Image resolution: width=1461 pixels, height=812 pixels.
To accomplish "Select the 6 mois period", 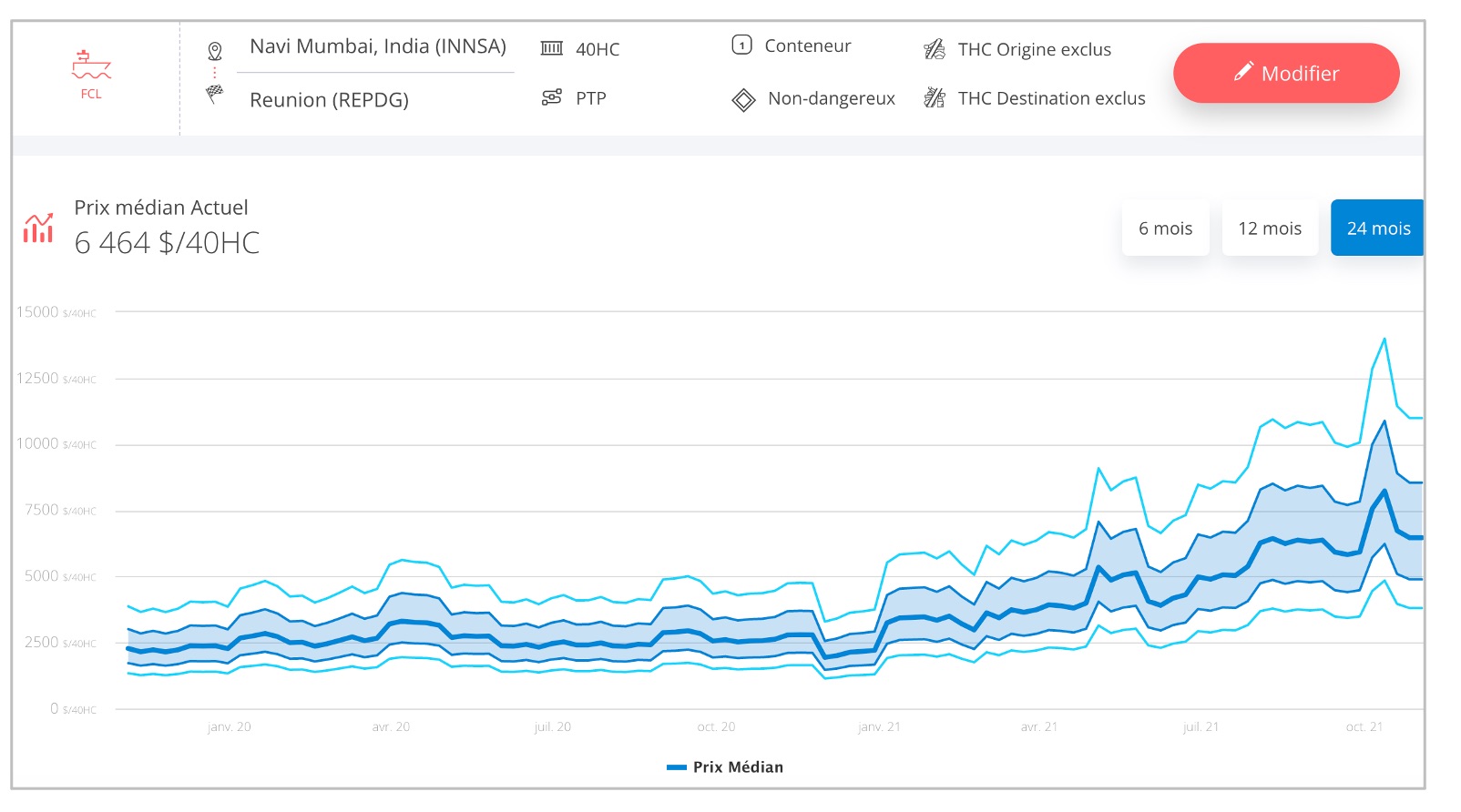I will [1165, 228].
